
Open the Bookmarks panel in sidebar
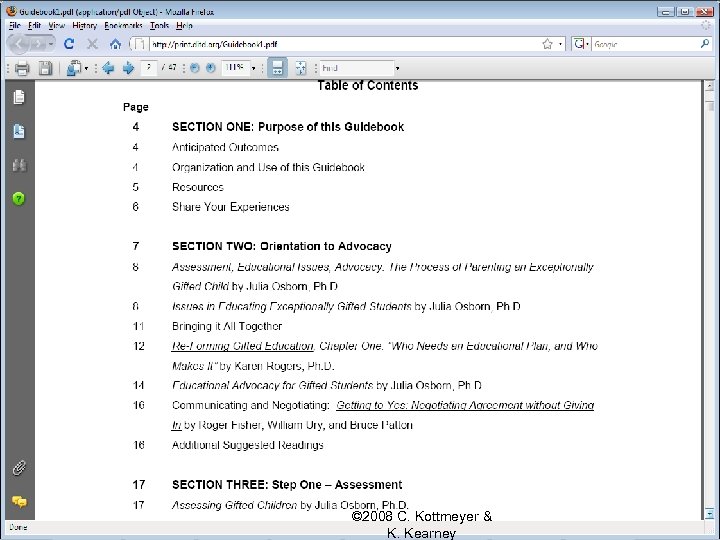19,131
